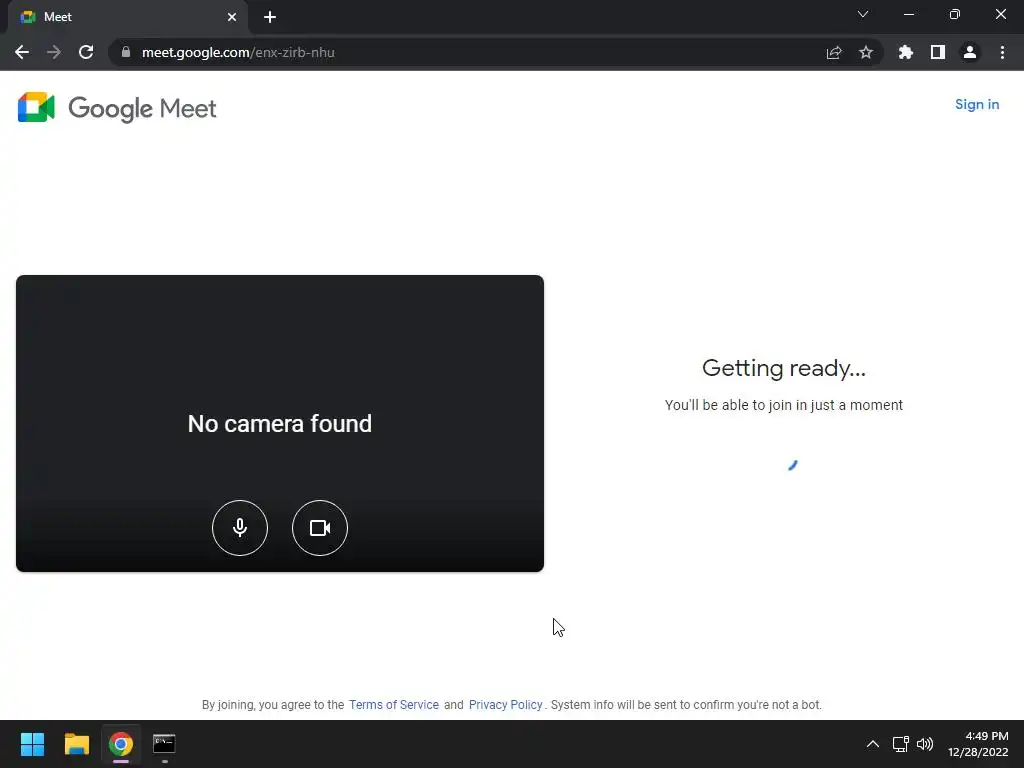Screen dimensions: 1024x768
Task: Open the Chrome profile avatar icon
Action: [x=970, y=52]
